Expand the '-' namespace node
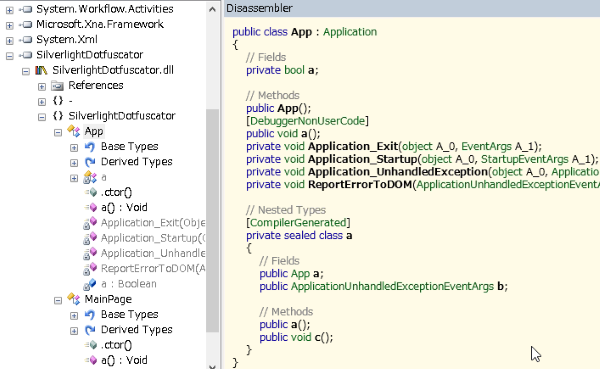The width and height of the screenshot is (600, 369). [x=42, y=102]
